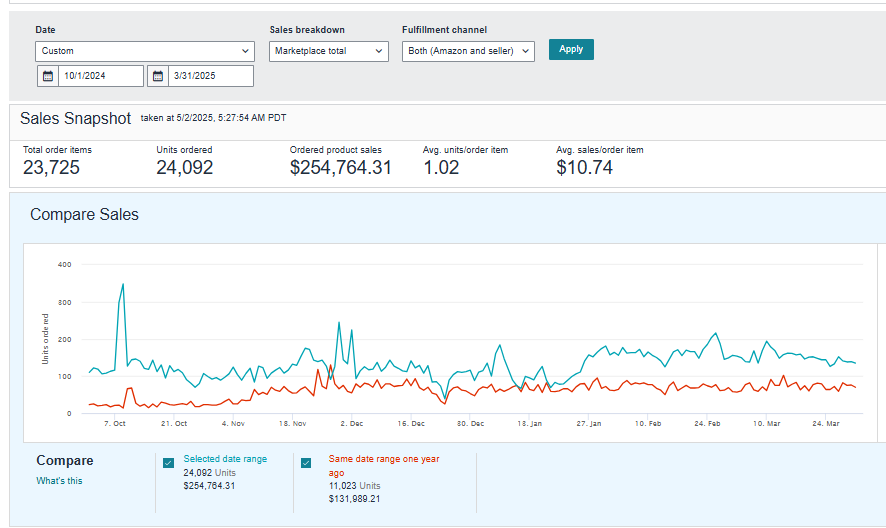Click the Same date range one year ago label
Viewport: 886px width, 528px height.
[384, 466]
